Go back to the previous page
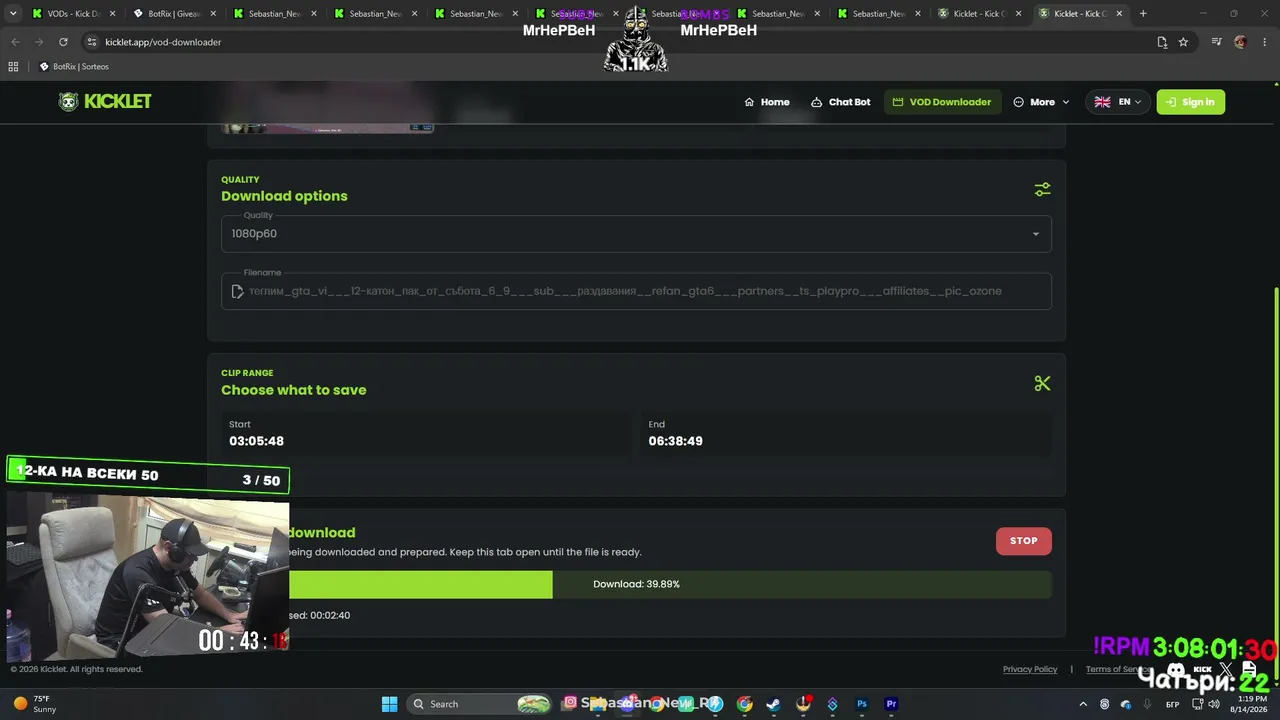The width and height of the screenshot is (1280, 720). click(x=15, y=42)
